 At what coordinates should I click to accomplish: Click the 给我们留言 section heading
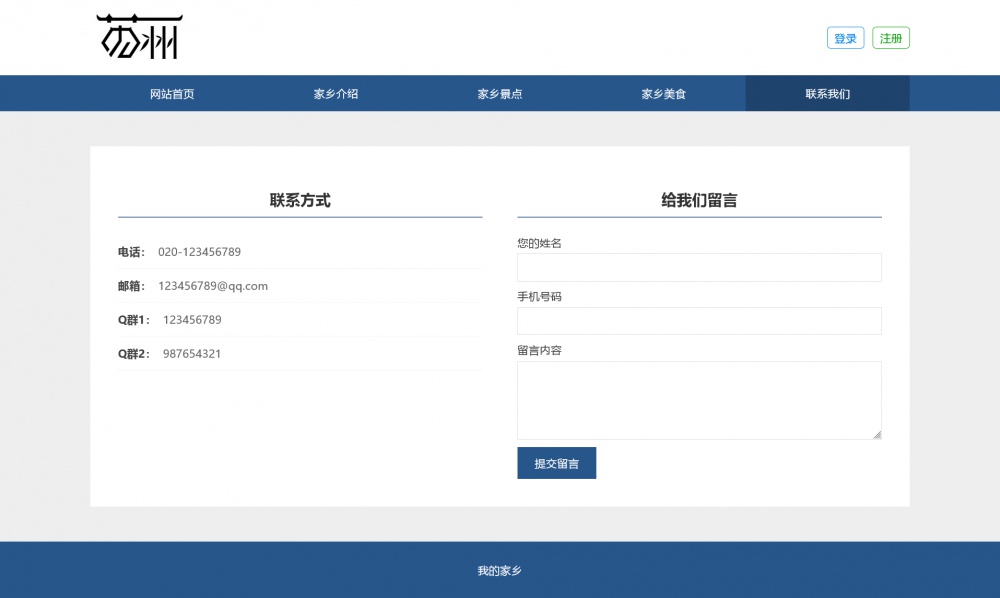(699, 200)
